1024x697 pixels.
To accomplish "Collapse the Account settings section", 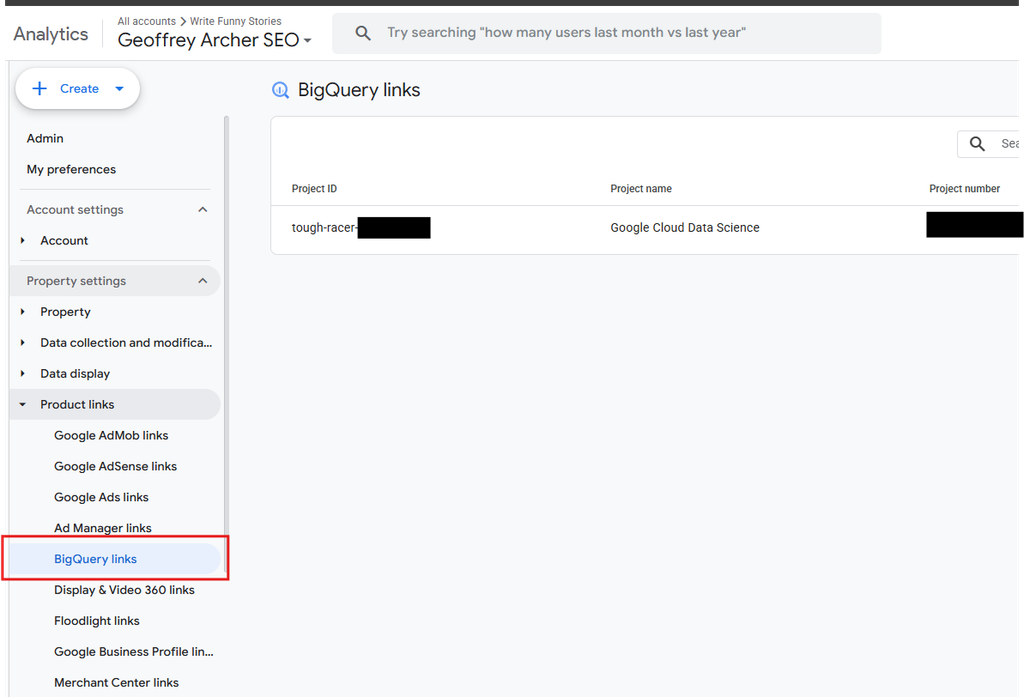I will point(202,210).
